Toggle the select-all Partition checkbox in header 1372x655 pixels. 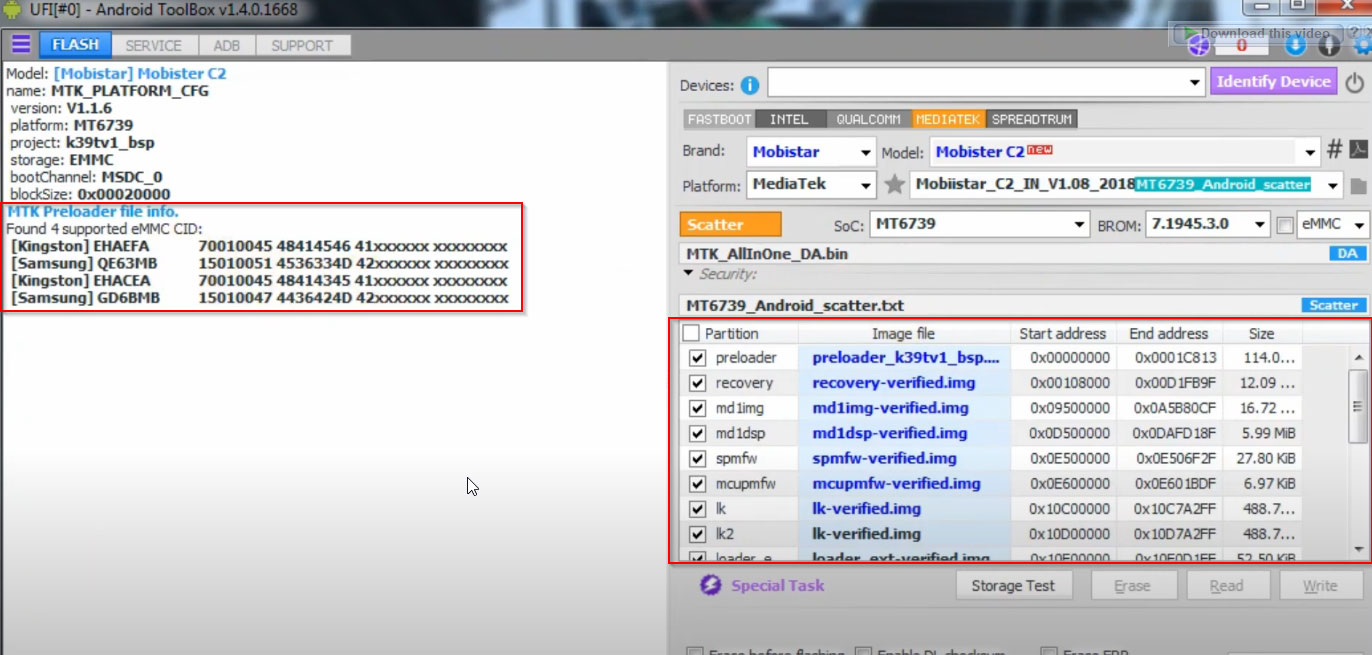[691, 333]
